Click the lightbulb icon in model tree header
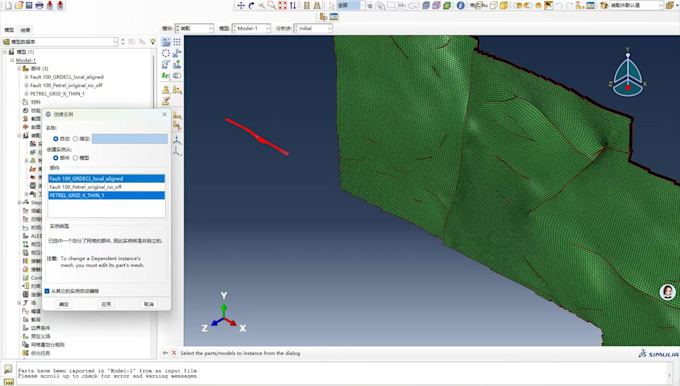Screen dimensions: 680x386 point(153,42)
